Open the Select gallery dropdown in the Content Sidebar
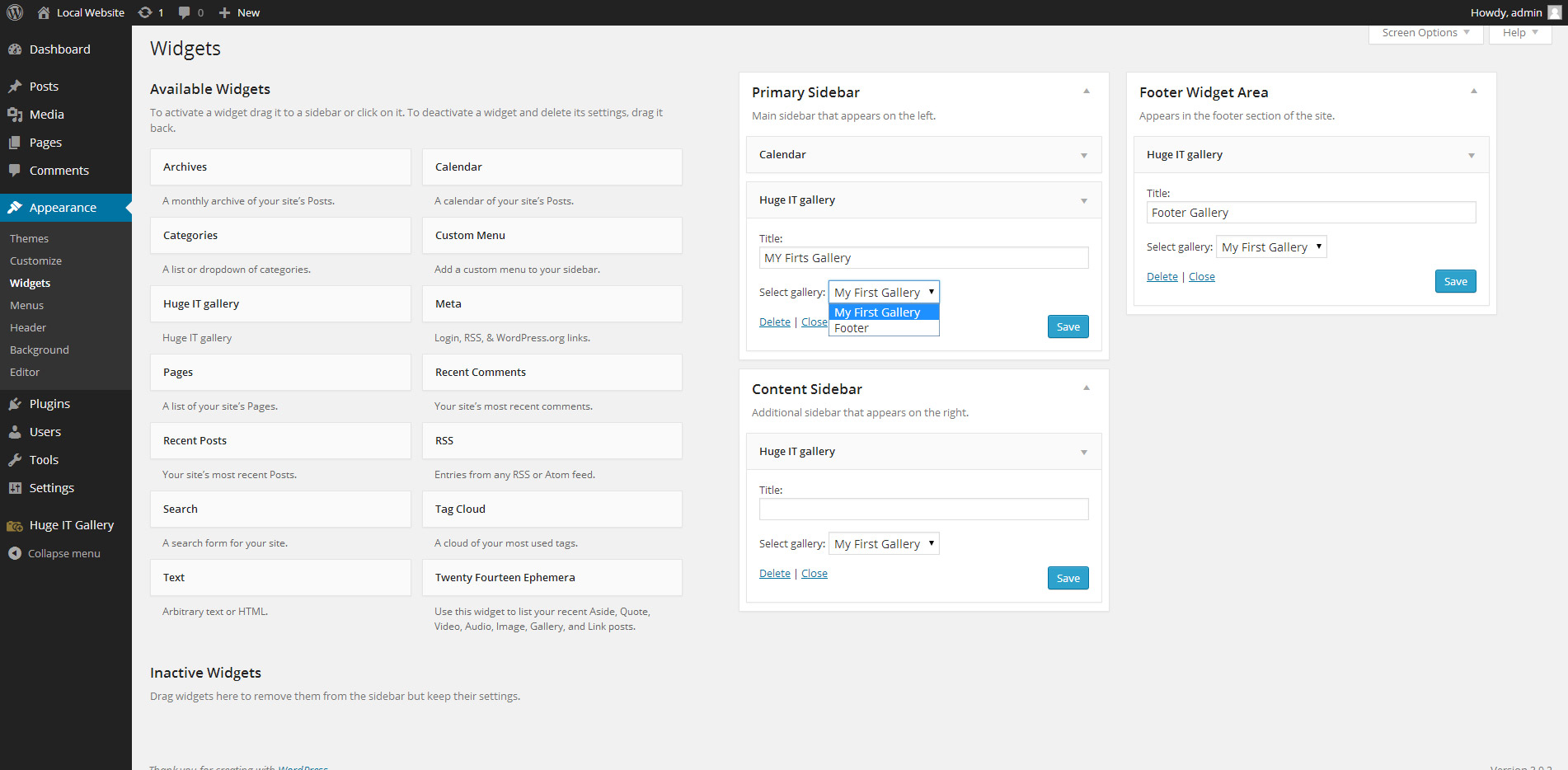The height and width of the screenshot is (770, 1568). [x=884, y=543]
